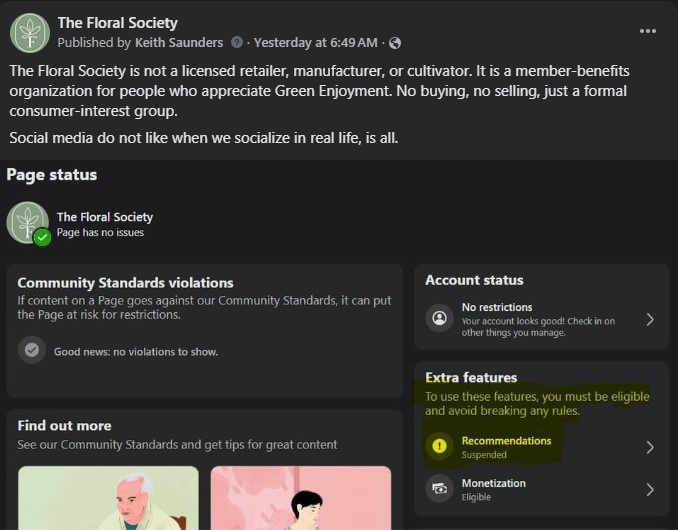Click the Find out more heading
This screenshot has height=530, width=678.
[x=64, y=425]
